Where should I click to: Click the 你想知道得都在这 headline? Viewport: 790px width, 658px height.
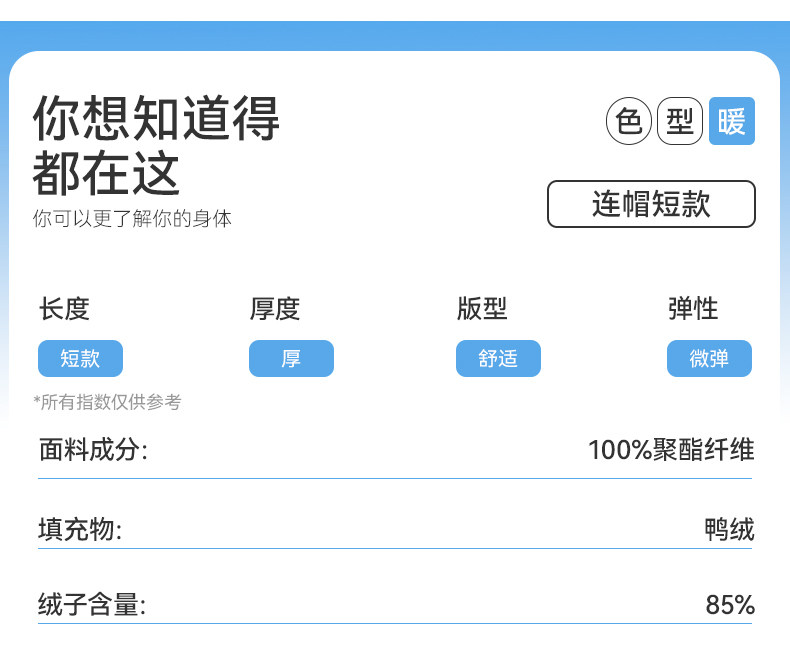tap(156, 145)
